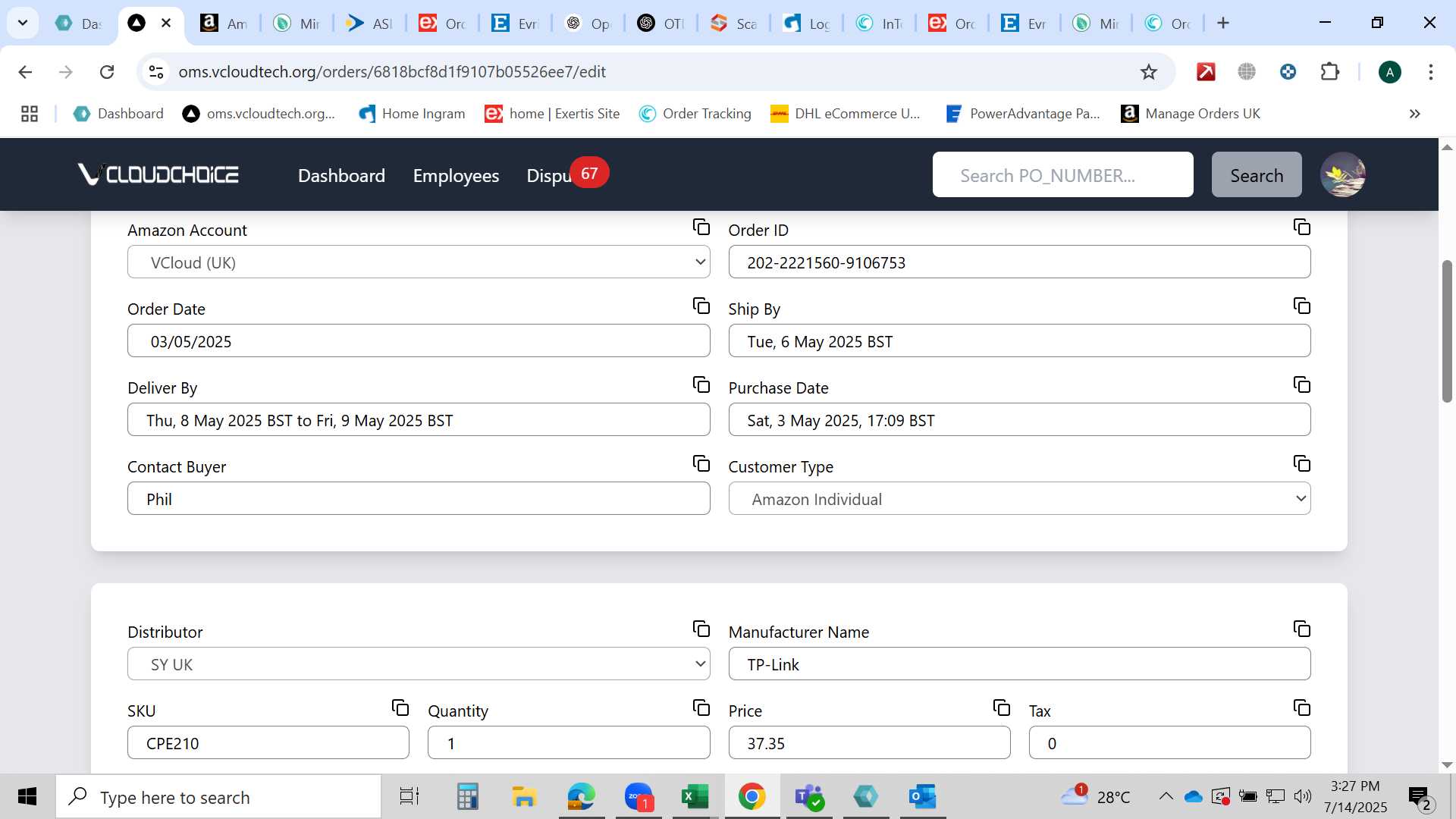Open the notifications action center
Viewport: 1456px width, 819px height.
point(1420,797)
